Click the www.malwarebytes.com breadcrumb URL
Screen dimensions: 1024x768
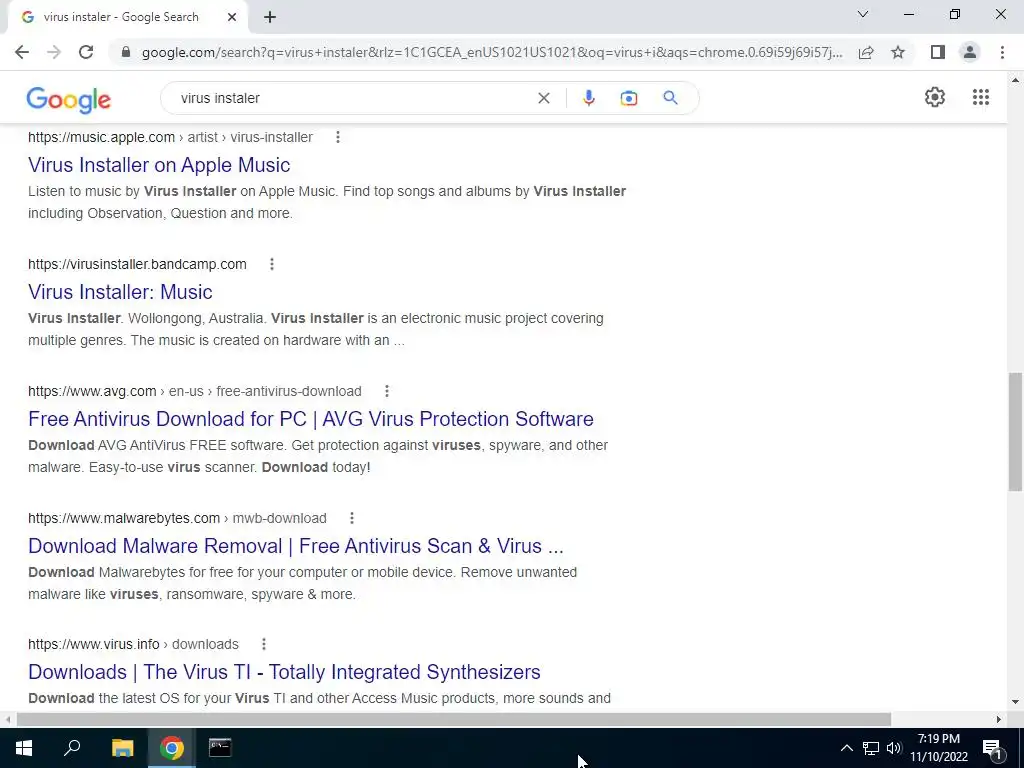pyautogui.click(x=177, y=518)
